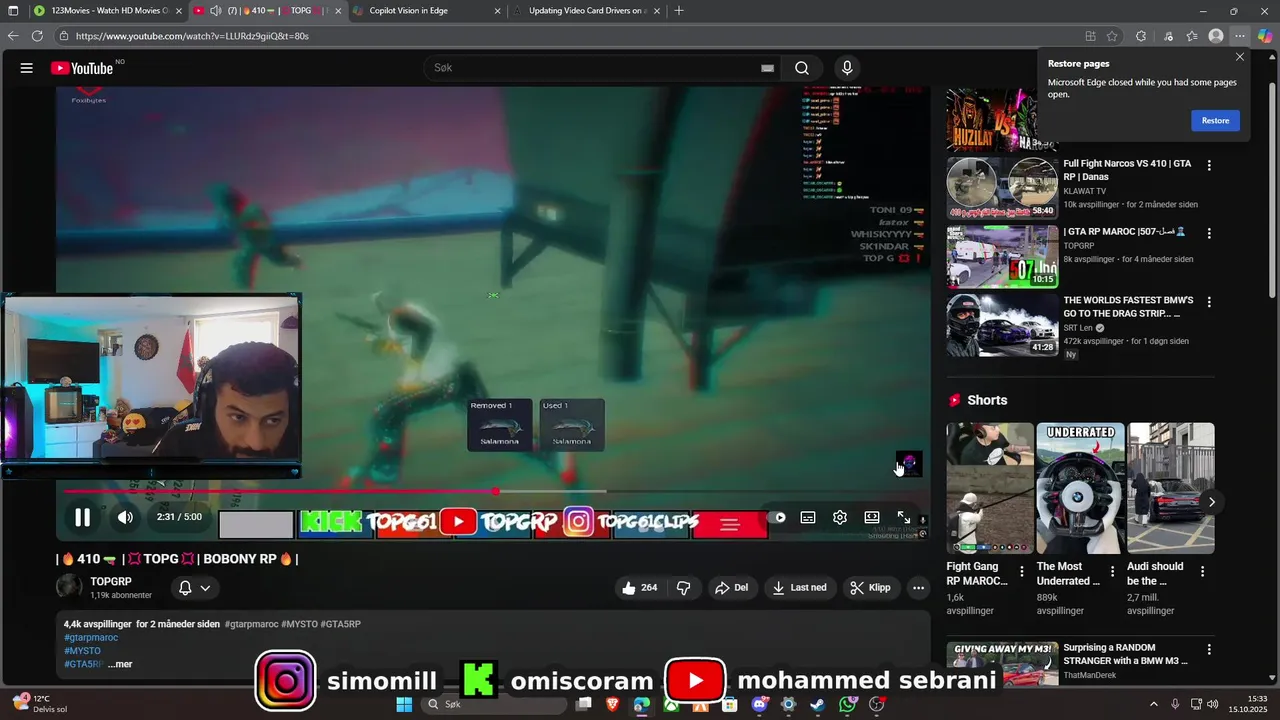Open the #MYSTO hashtag link in description
1280x720 pixels.
pyautogui.click(x=82, y=651)
